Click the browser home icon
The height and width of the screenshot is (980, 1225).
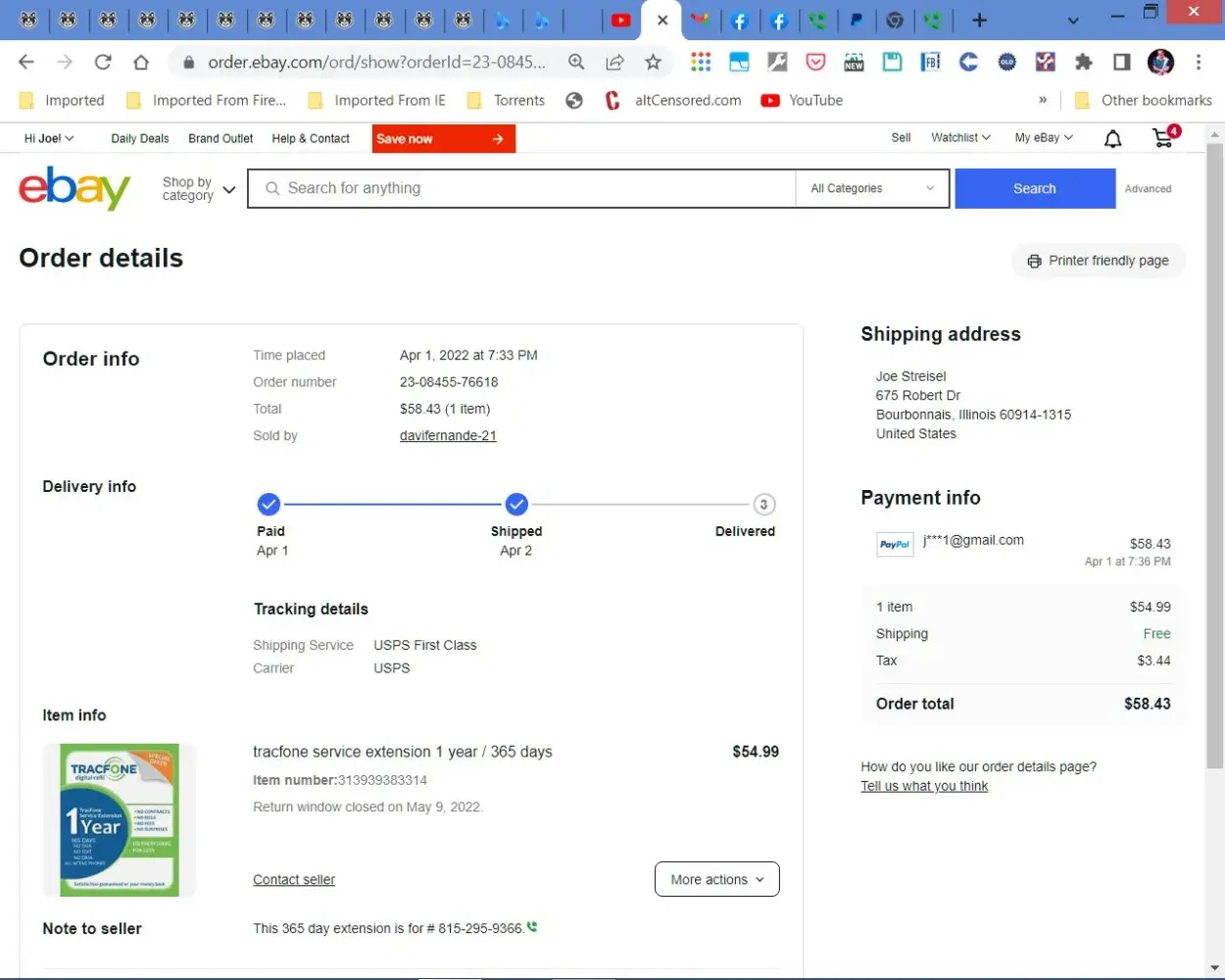(141, 63)
